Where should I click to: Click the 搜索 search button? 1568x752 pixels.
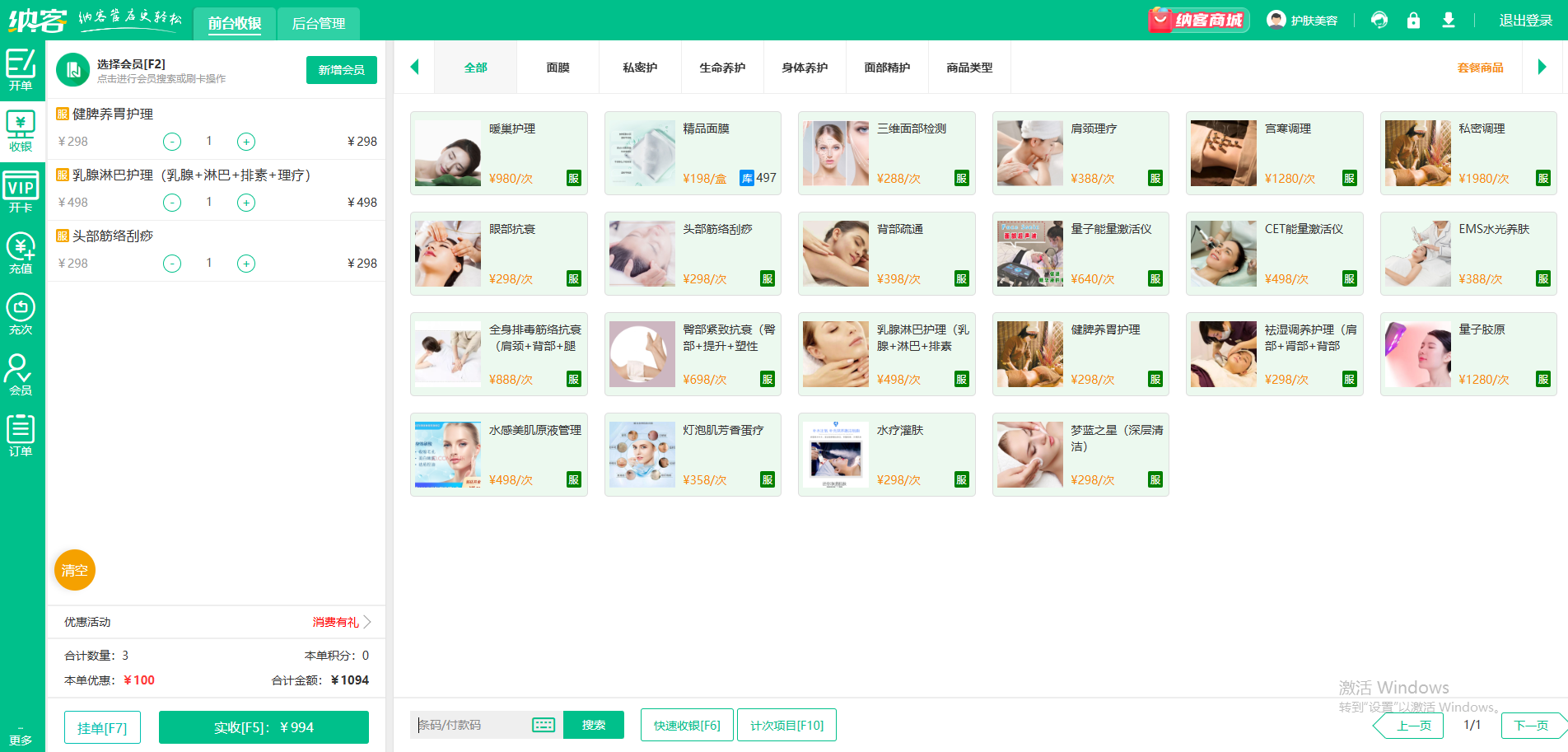point(594,725)
